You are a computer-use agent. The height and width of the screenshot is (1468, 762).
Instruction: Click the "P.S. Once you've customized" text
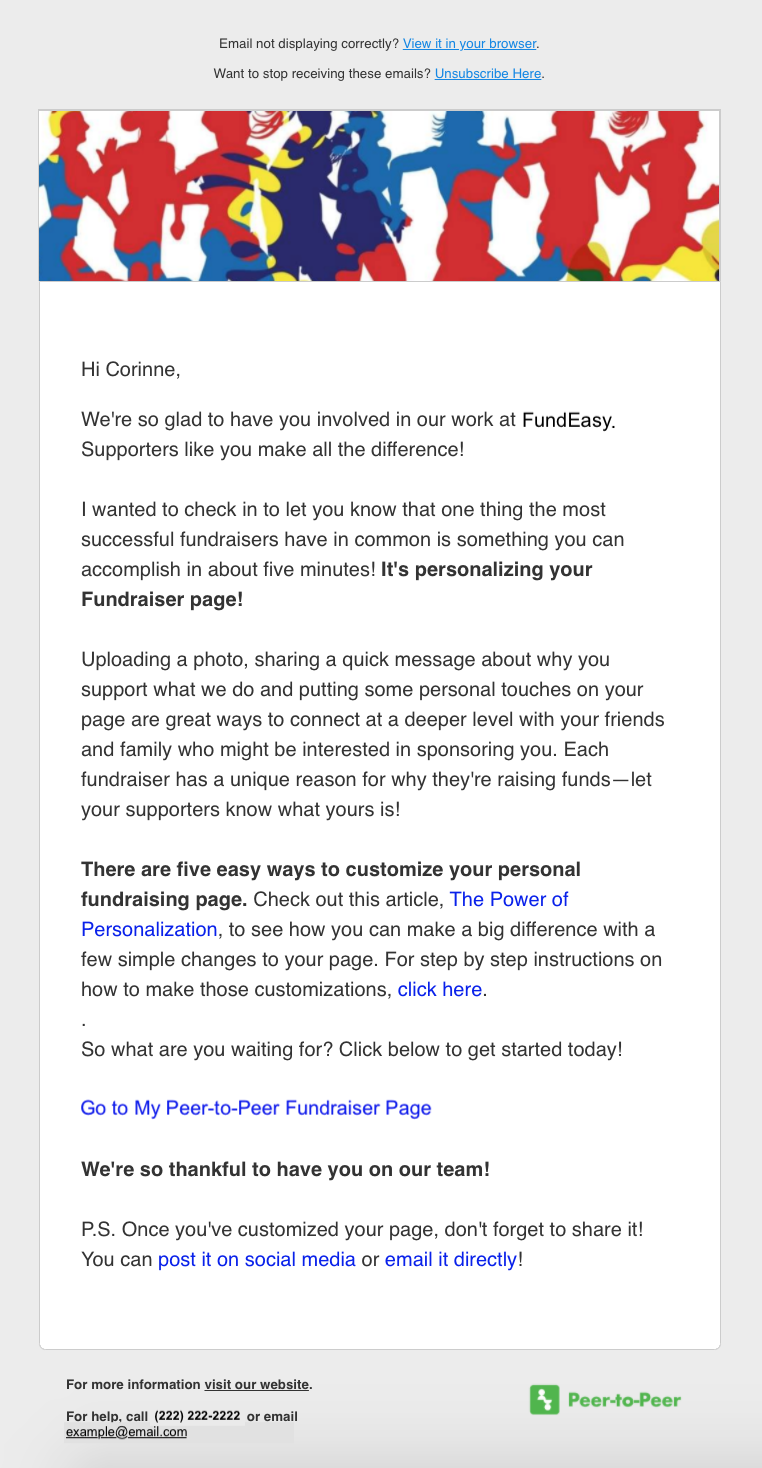pos(361,1229)
